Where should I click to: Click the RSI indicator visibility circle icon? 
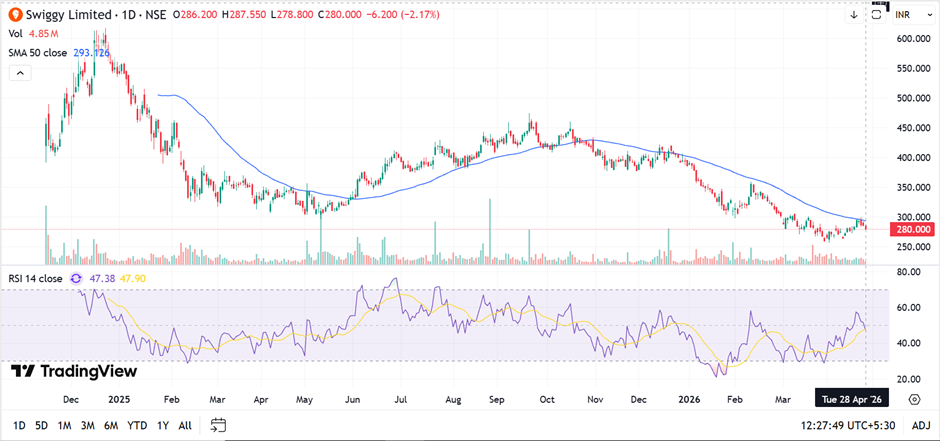pos(77,279)
